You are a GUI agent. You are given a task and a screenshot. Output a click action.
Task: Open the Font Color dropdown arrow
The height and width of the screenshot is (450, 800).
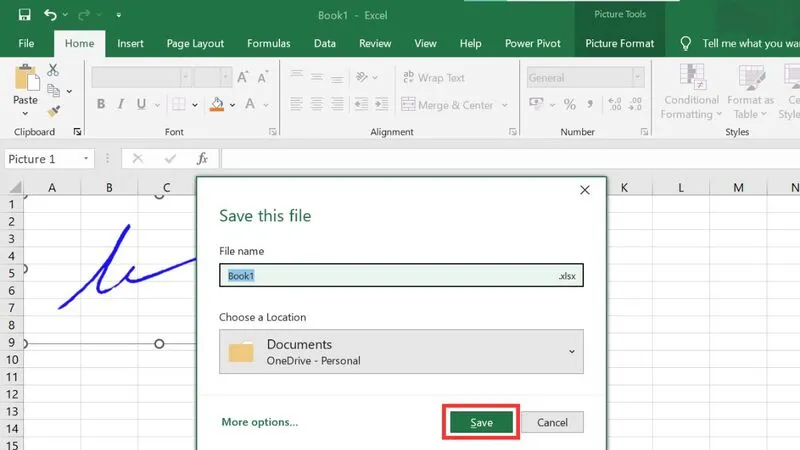tap(266, 105)
